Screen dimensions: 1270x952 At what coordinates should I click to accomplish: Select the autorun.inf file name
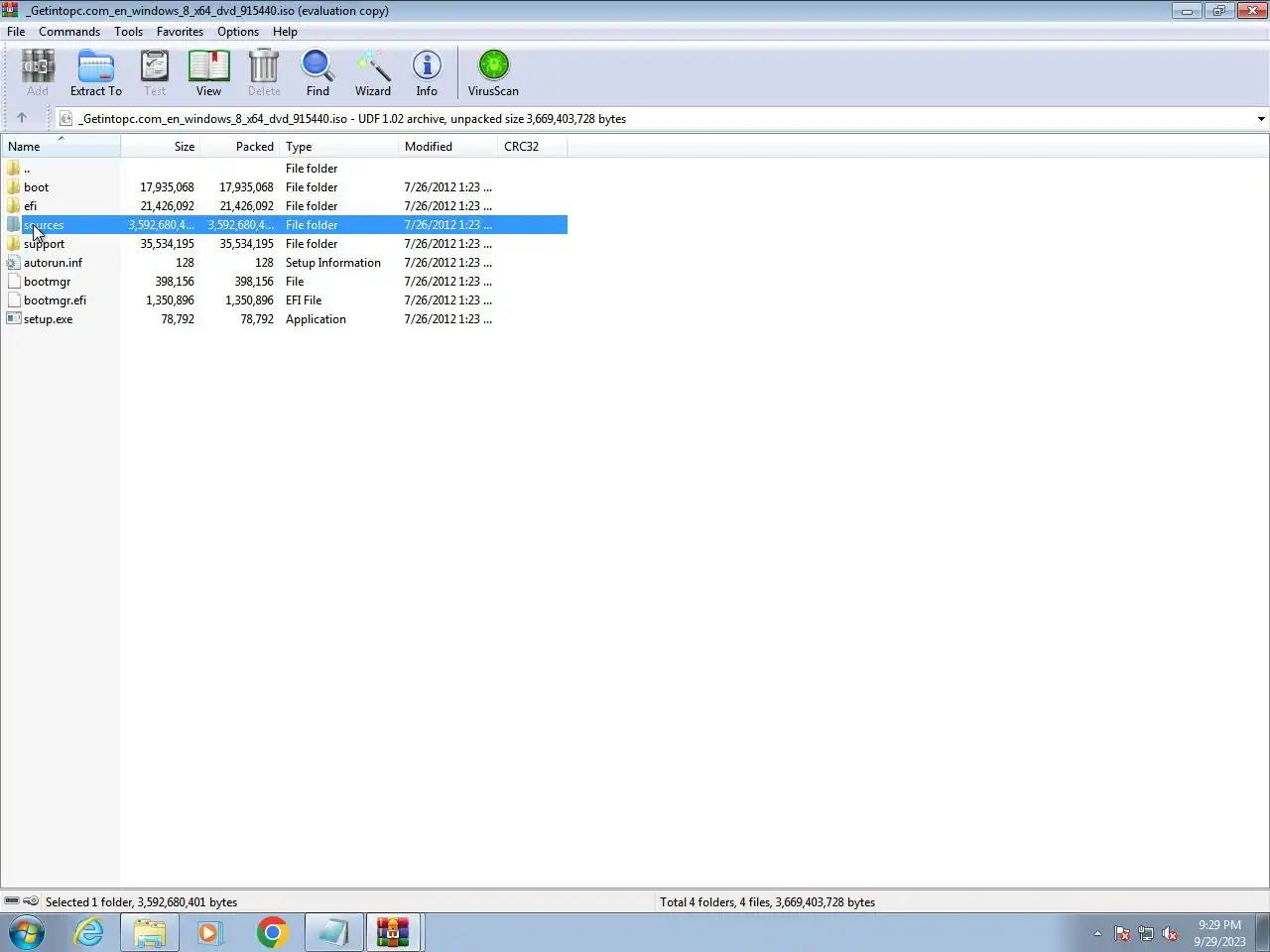tap(53, 263)
